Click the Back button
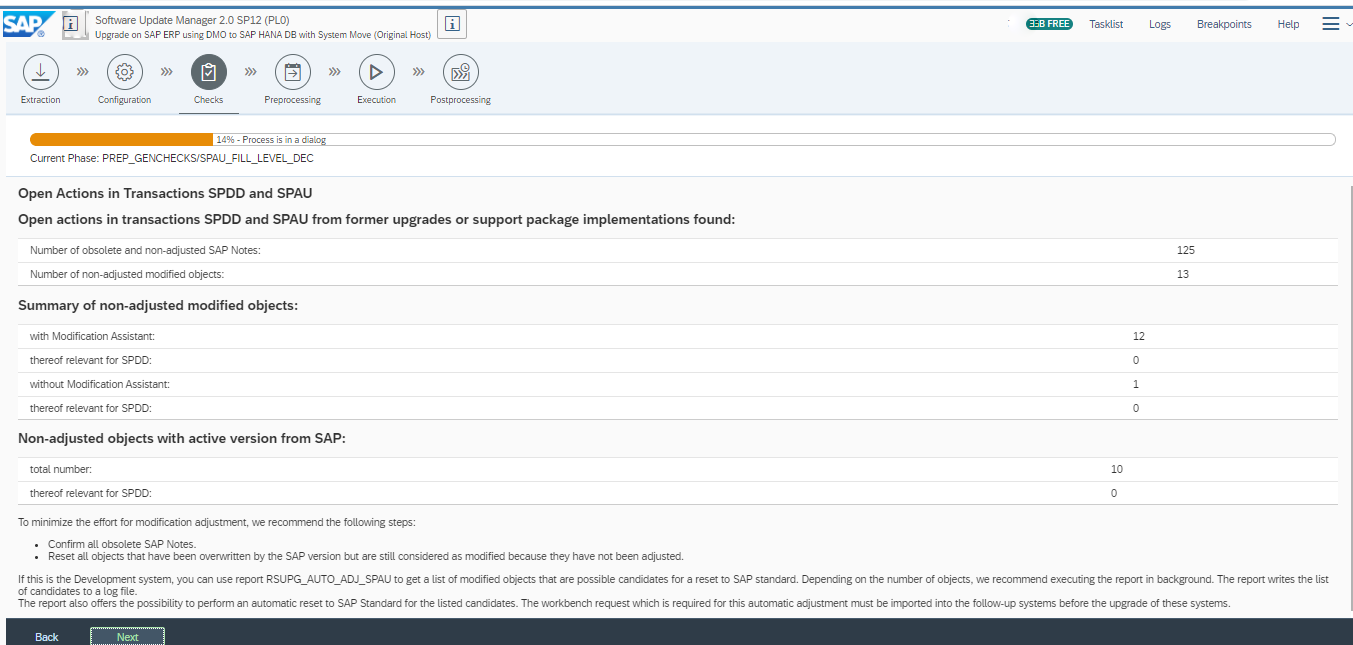 tap(47, 637)
